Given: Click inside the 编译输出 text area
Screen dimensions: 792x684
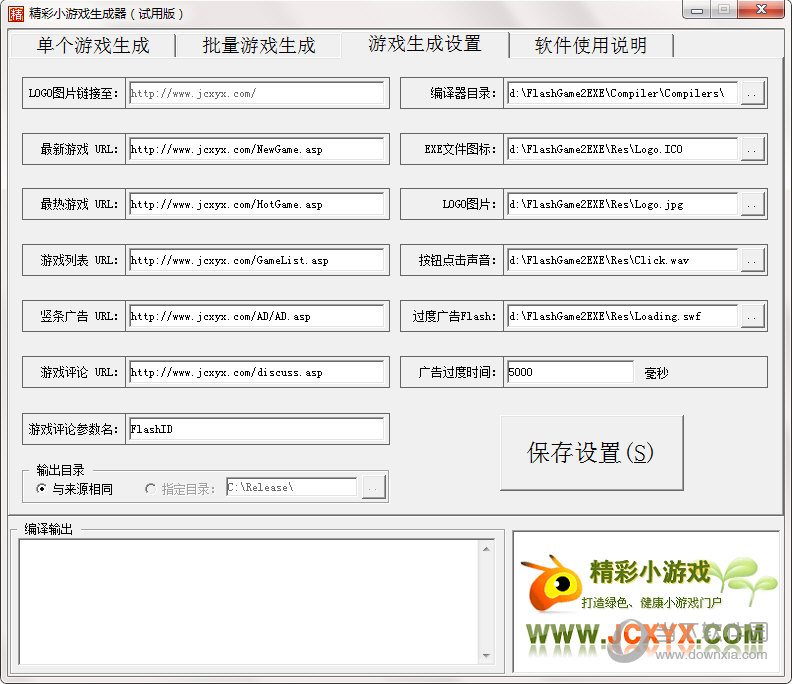Looking at the screenshot, I should pos(250,600).
